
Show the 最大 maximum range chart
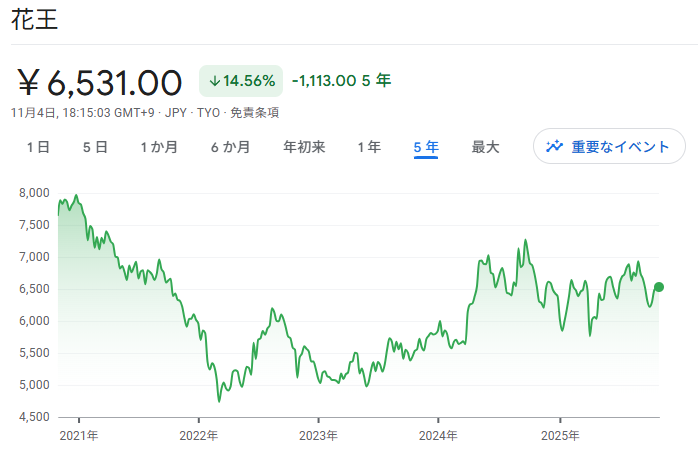[x=485, y=147]
